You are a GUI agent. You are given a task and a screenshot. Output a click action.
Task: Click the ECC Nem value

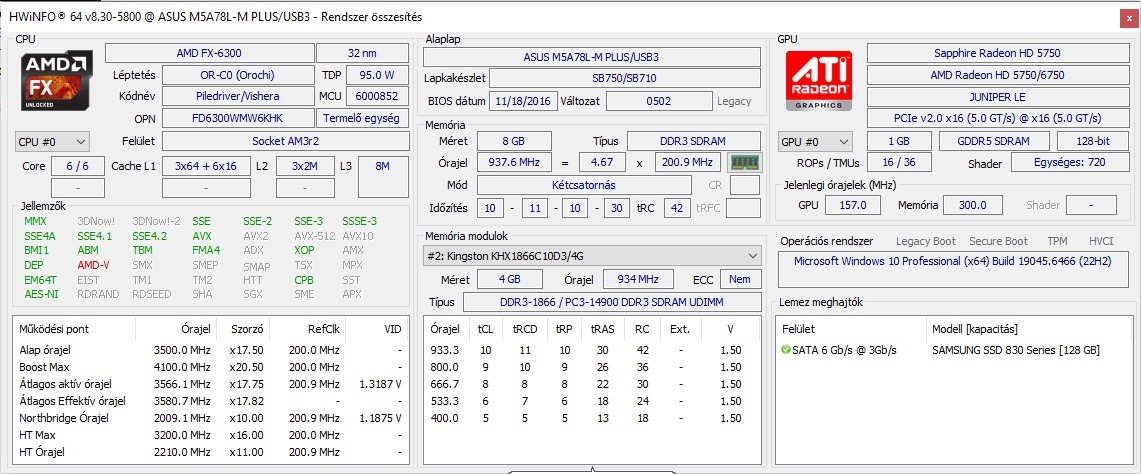pos(740,279)
